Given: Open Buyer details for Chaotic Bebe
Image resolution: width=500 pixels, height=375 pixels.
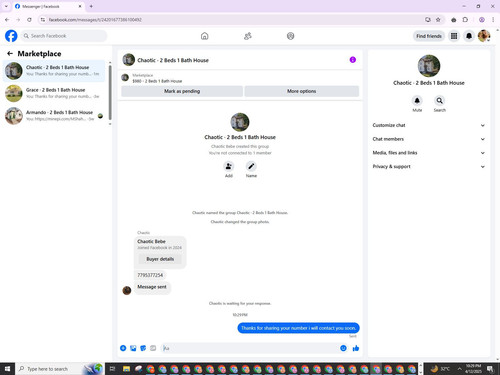Looking at the screenshot, I should point(160,259).
